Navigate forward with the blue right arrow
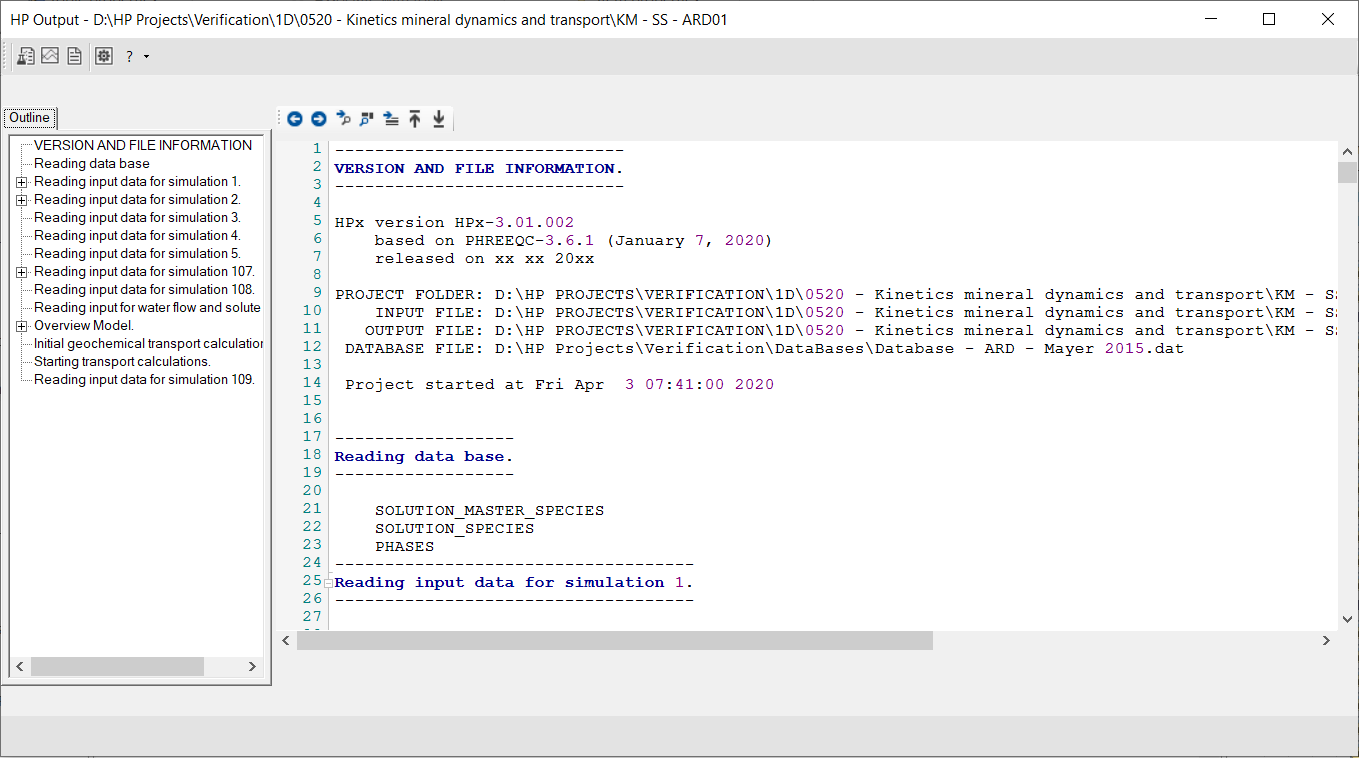 319,119
